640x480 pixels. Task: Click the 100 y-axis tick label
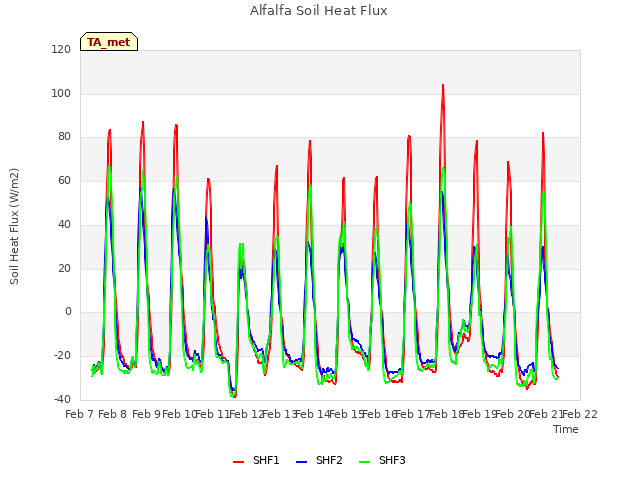pos(61,93)
